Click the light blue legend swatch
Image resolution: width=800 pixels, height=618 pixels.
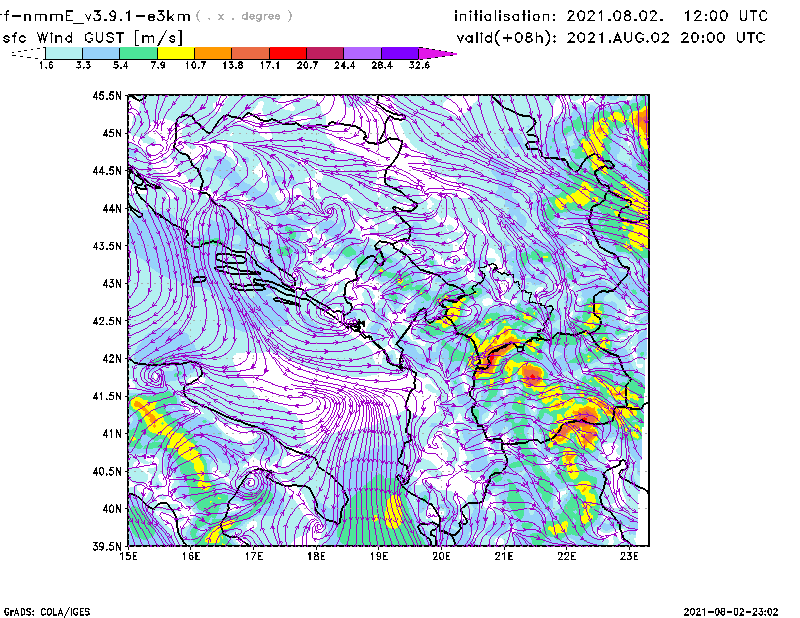point(101,53)
